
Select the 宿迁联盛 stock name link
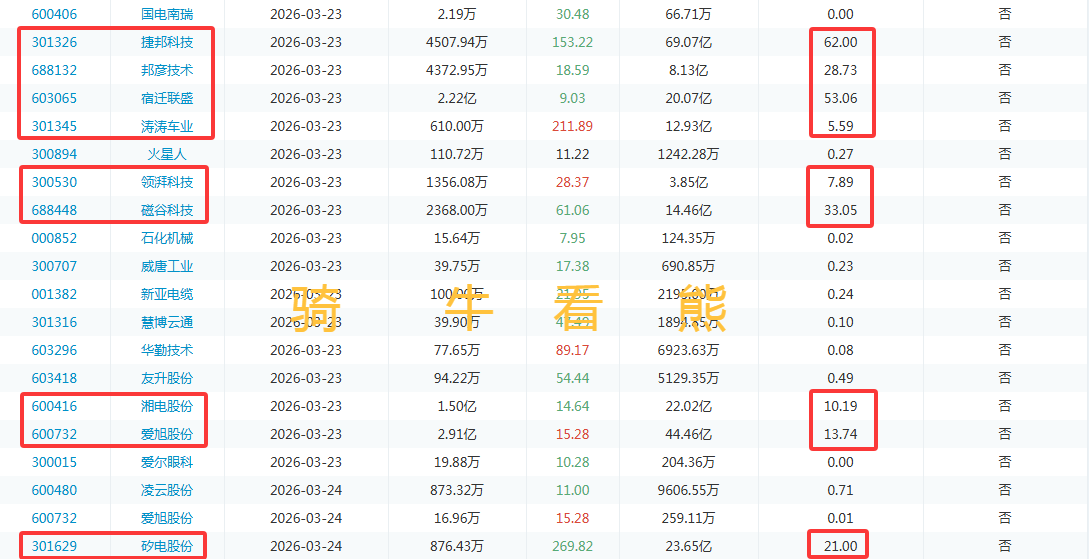pos(167,98)
